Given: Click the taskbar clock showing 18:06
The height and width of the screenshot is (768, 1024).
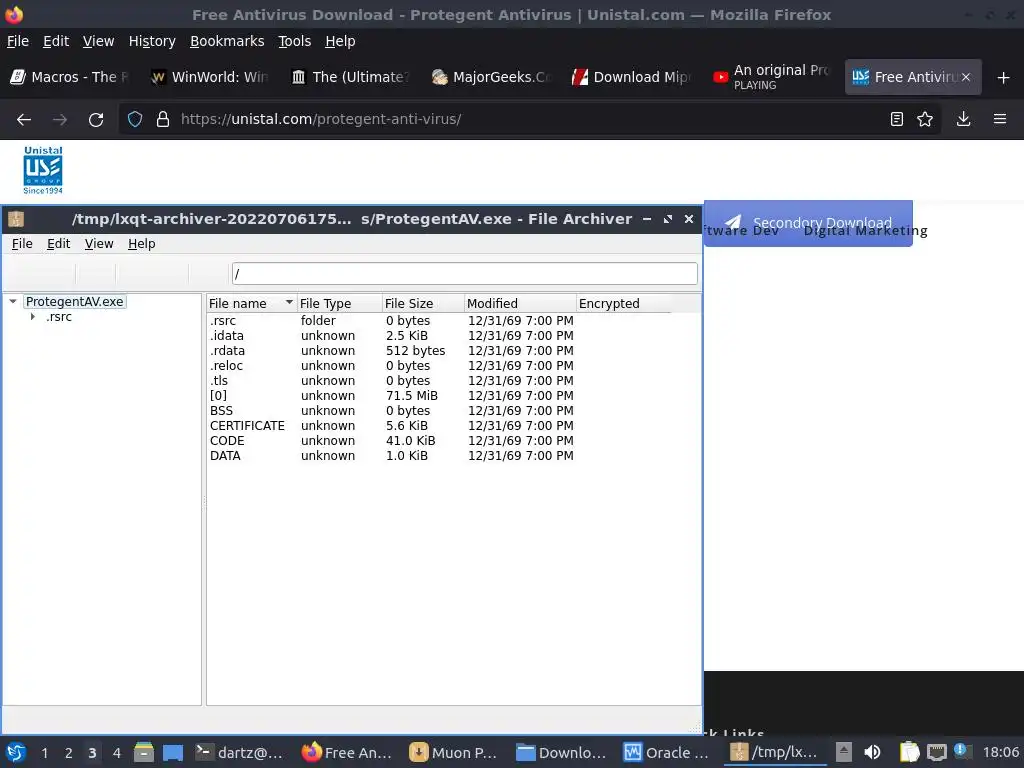Looking at the screenshot, I should pyautogui.click(x=1000, y=752).
